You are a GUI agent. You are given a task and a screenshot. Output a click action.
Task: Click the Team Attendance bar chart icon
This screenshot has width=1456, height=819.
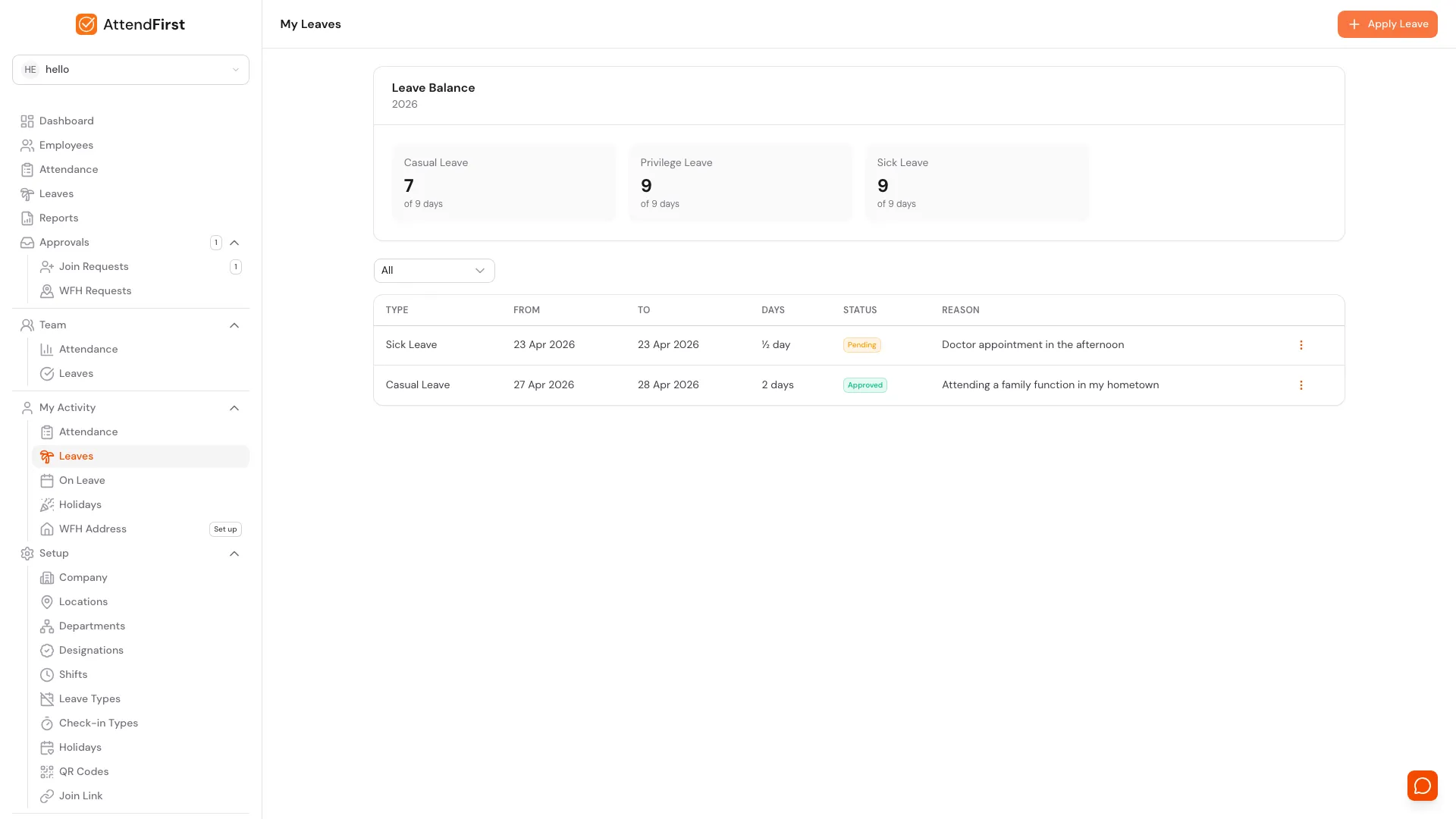click(x=47, y=350)
